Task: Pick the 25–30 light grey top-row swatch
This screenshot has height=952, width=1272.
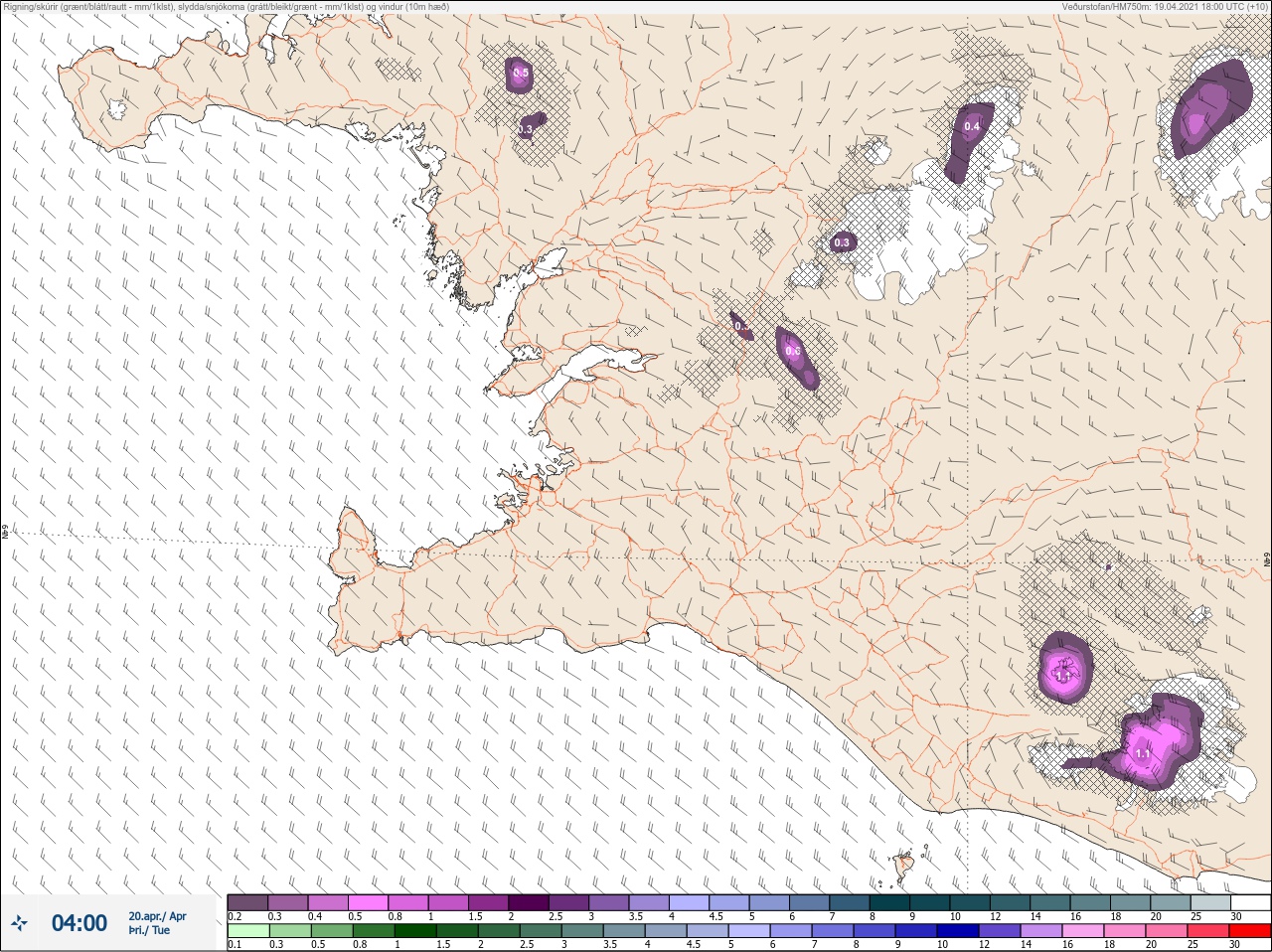Action: pyautogui.click(x=1210, y=902)
